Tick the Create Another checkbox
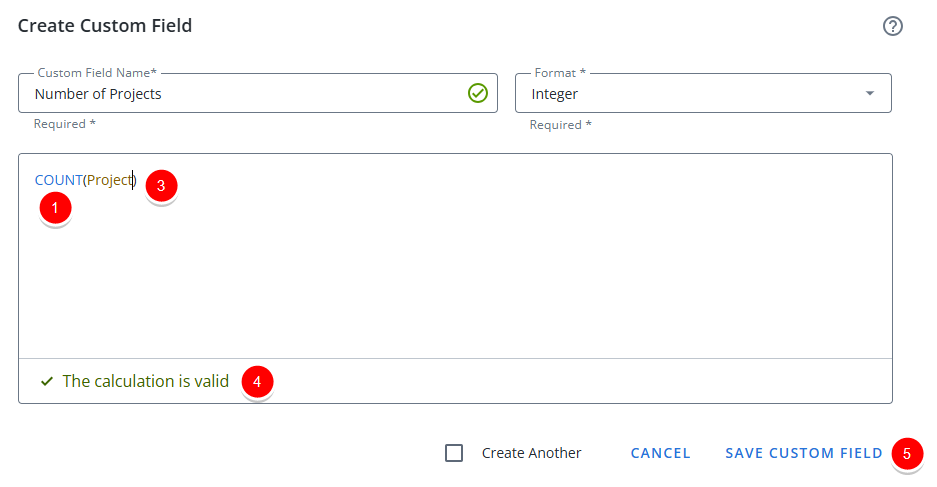The height and width of the screenshot is (487, 937). 454,453
